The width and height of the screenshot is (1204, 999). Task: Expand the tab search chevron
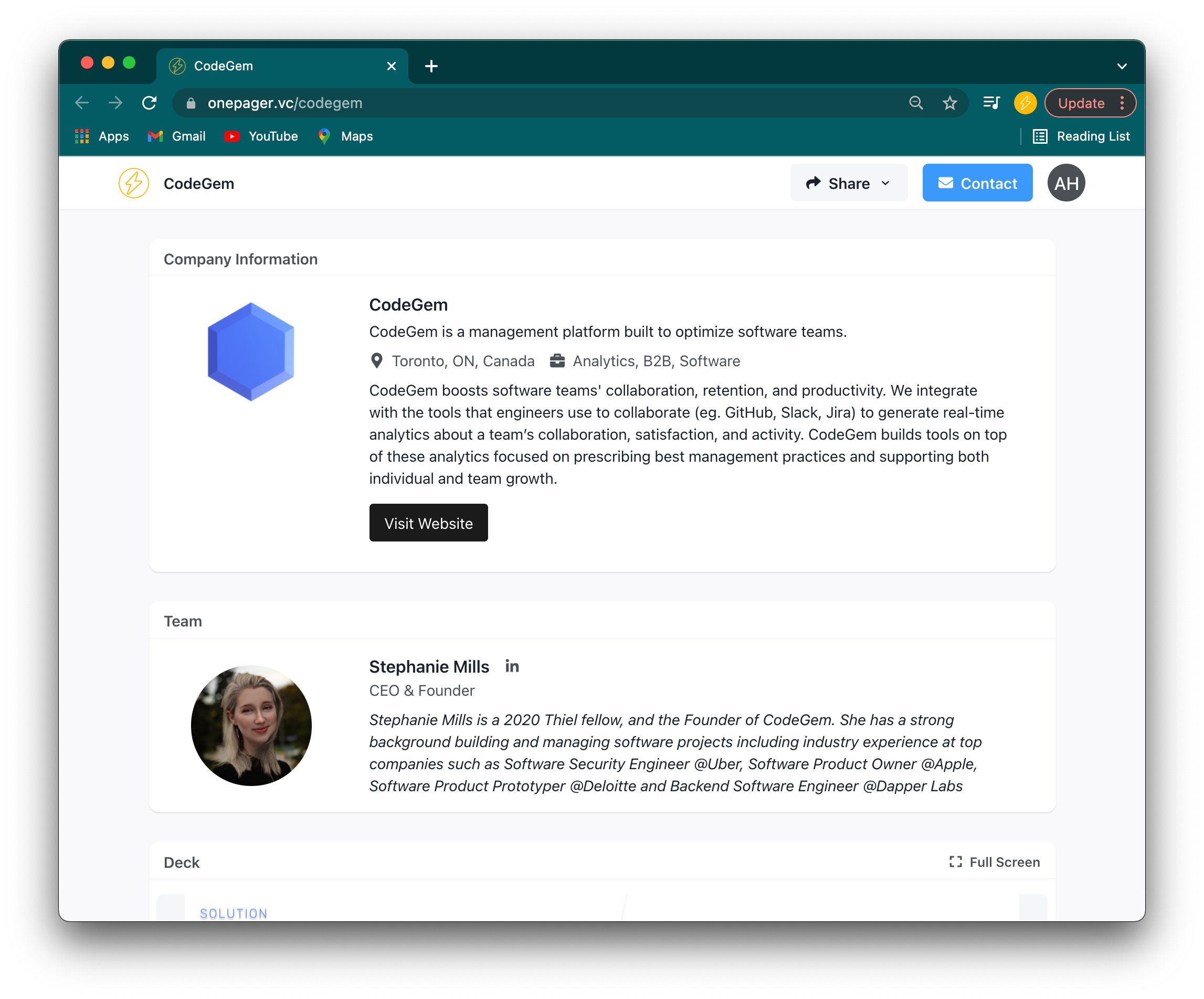(x=1122, y=67)
